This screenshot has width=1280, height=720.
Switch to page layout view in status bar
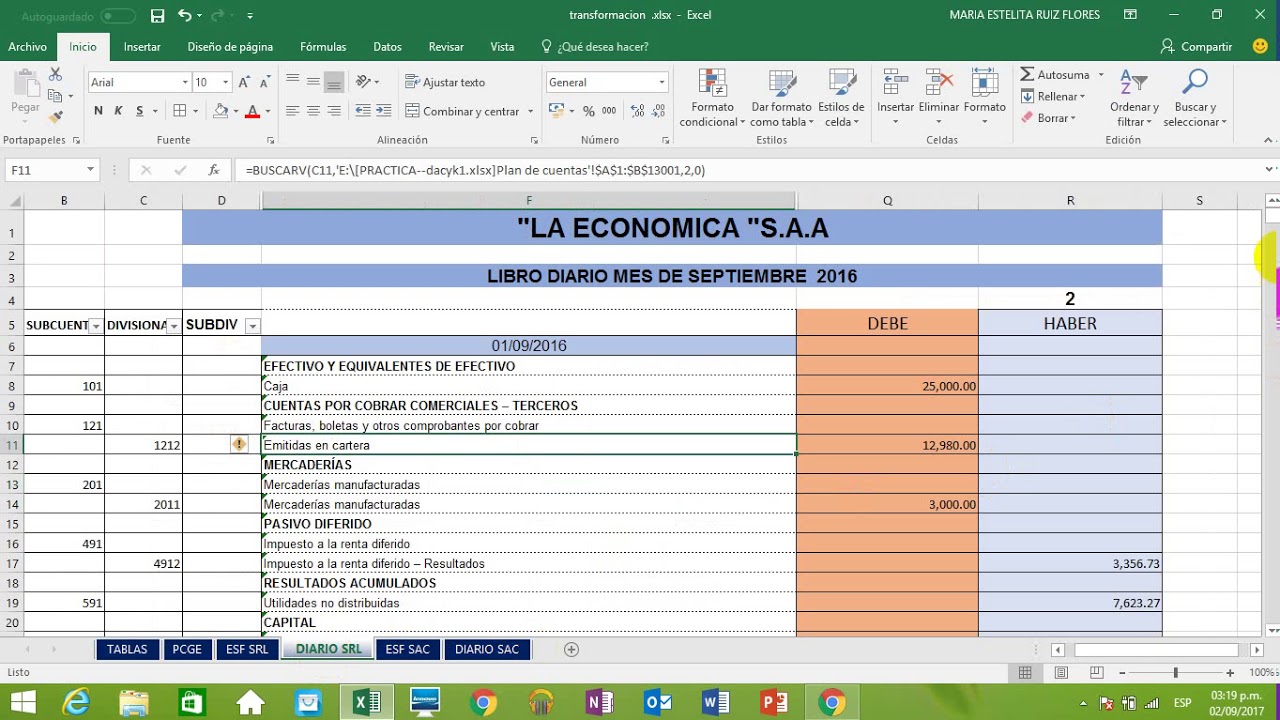1061,673
